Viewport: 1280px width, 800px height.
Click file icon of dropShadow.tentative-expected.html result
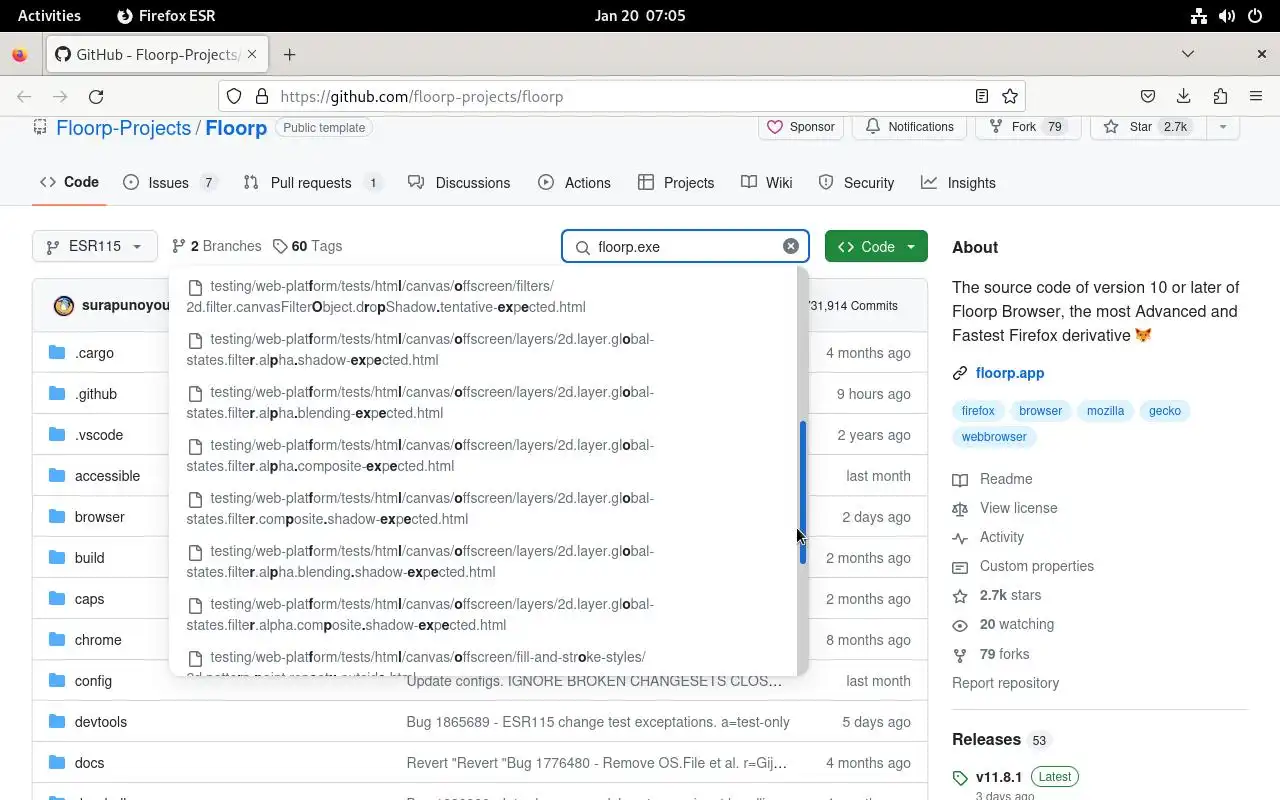pos(195,286)
